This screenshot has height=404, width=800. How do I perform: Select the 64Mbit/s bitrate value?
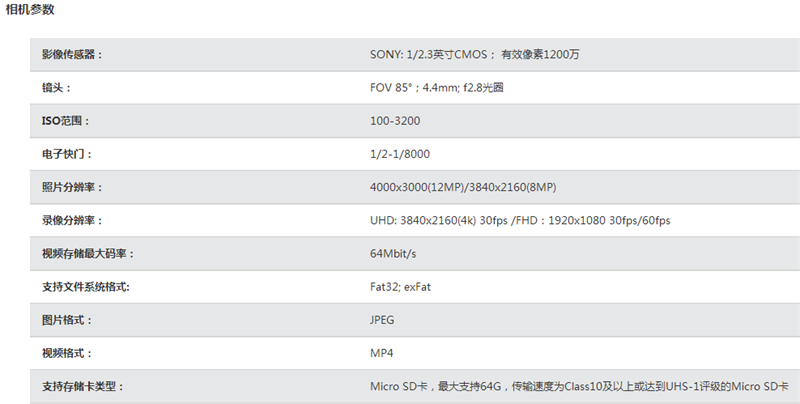click(x=394, y=254)
